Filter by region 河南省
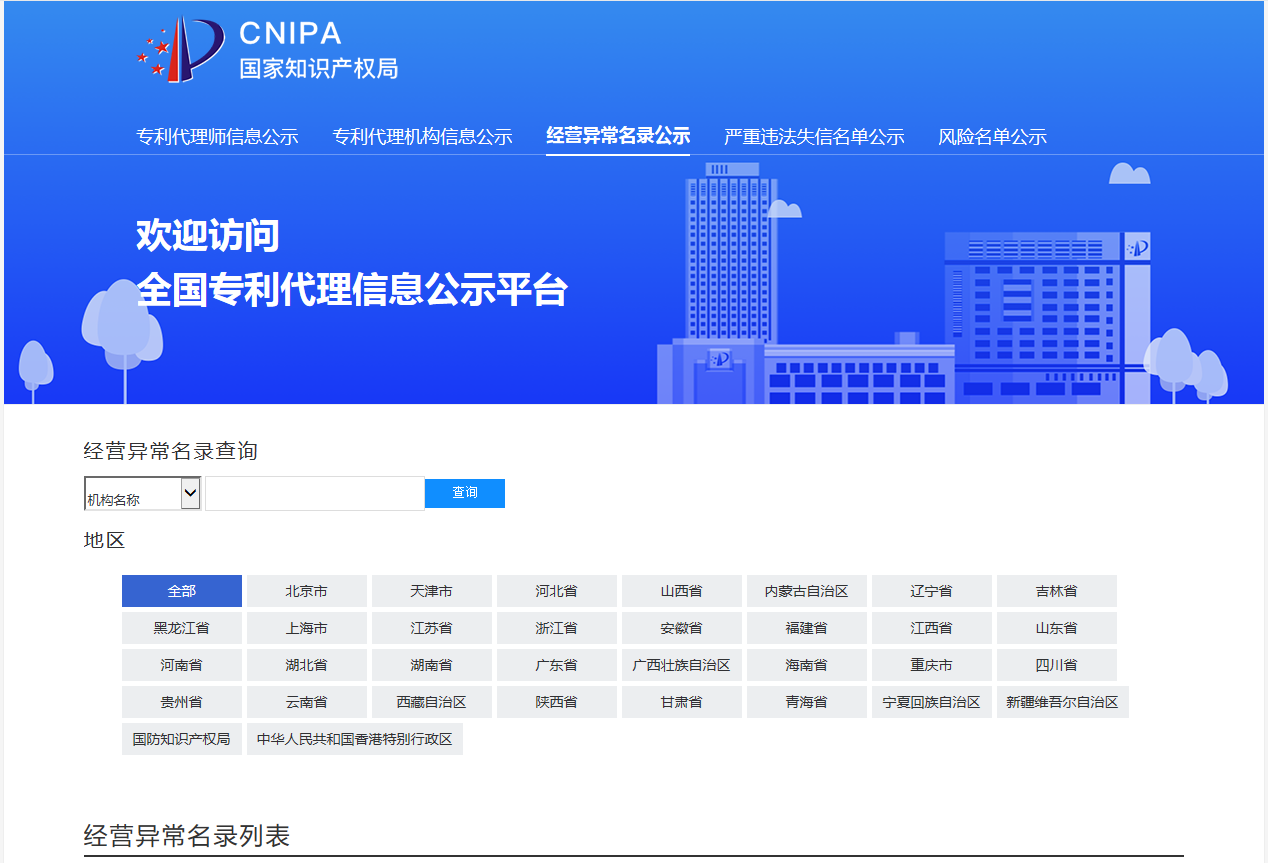1268x863 pixels. point(182,665)
